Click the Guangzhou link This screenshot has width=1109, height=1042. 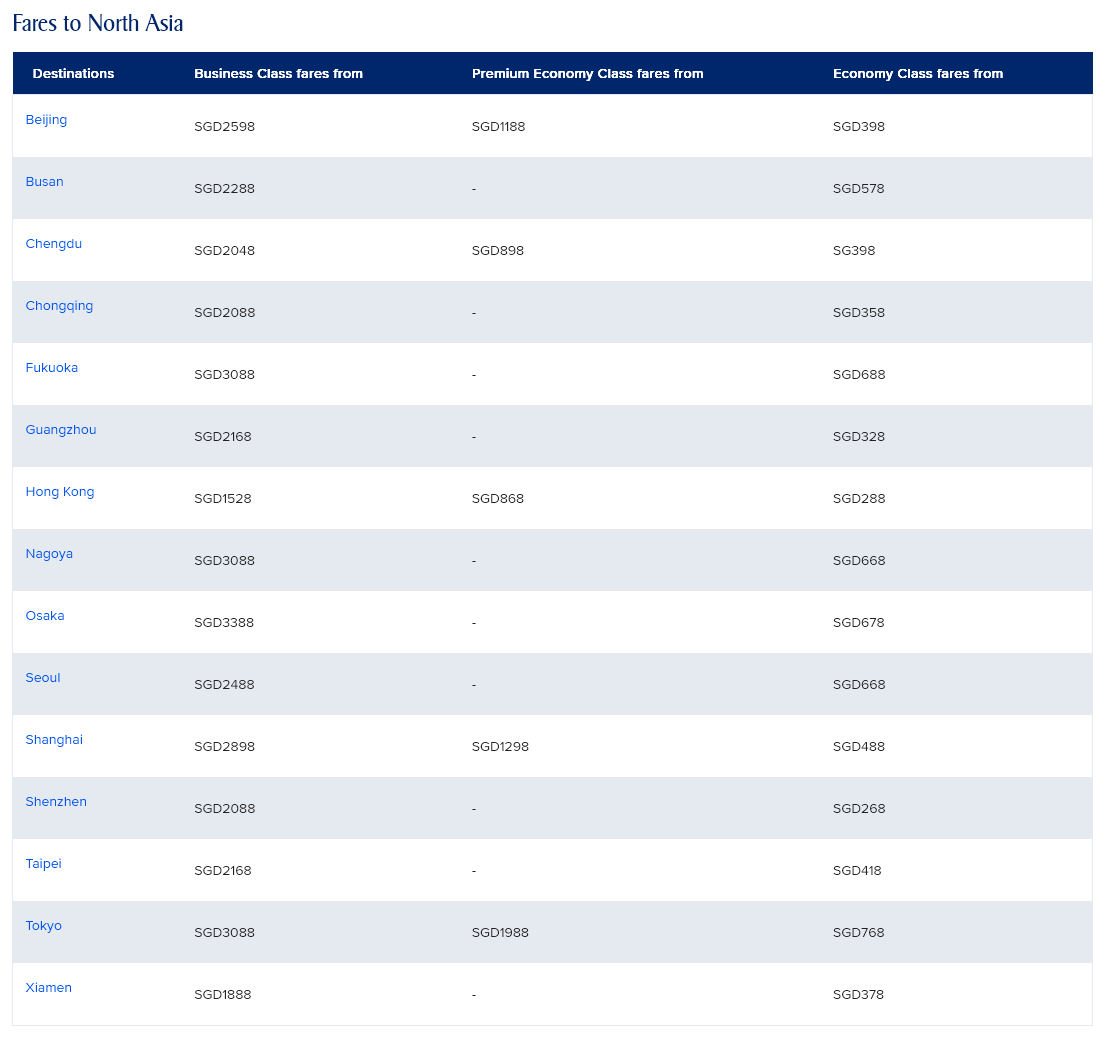click(x=61, y=430)
